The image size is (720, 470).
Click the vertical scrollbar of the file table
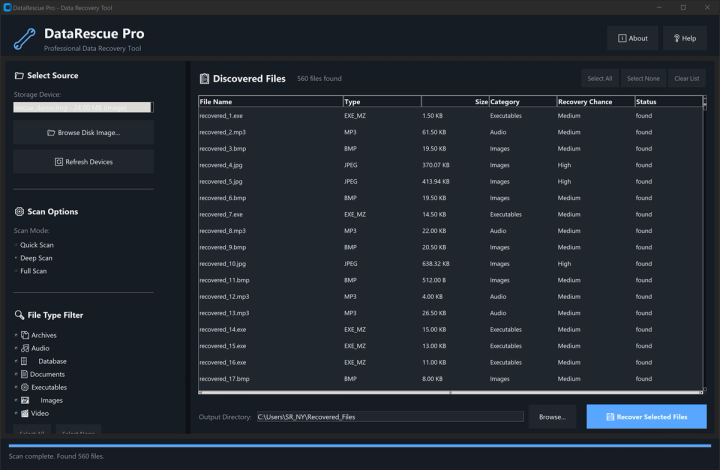click(704, 243)
